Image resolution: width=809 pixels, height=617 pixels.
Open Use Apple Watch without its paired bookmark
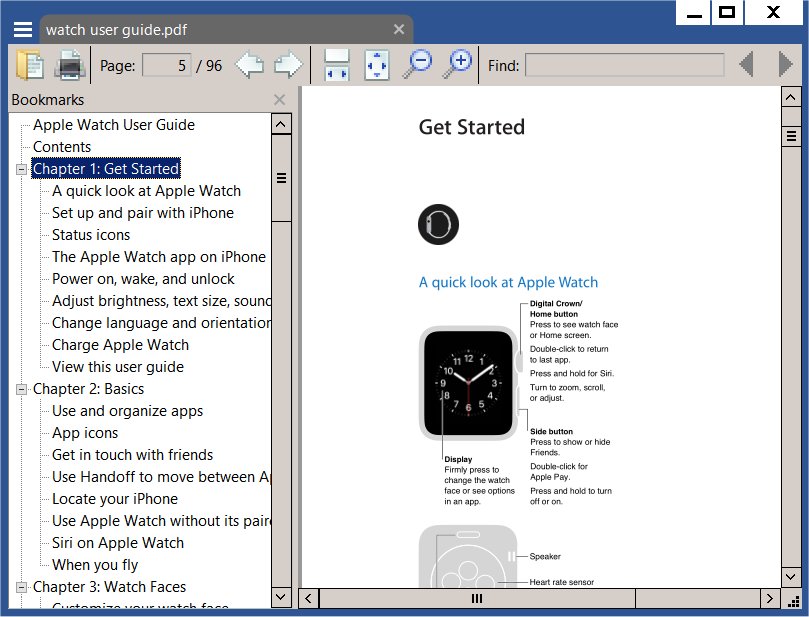pyautogui.click(x=161, y=521)
